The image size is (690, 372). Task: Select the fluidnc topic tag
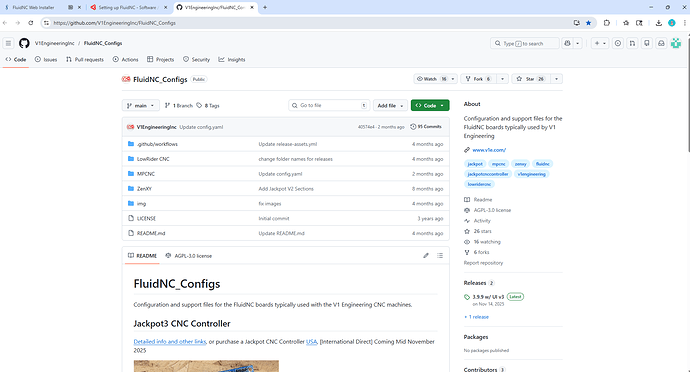click(x=543, y=164)
